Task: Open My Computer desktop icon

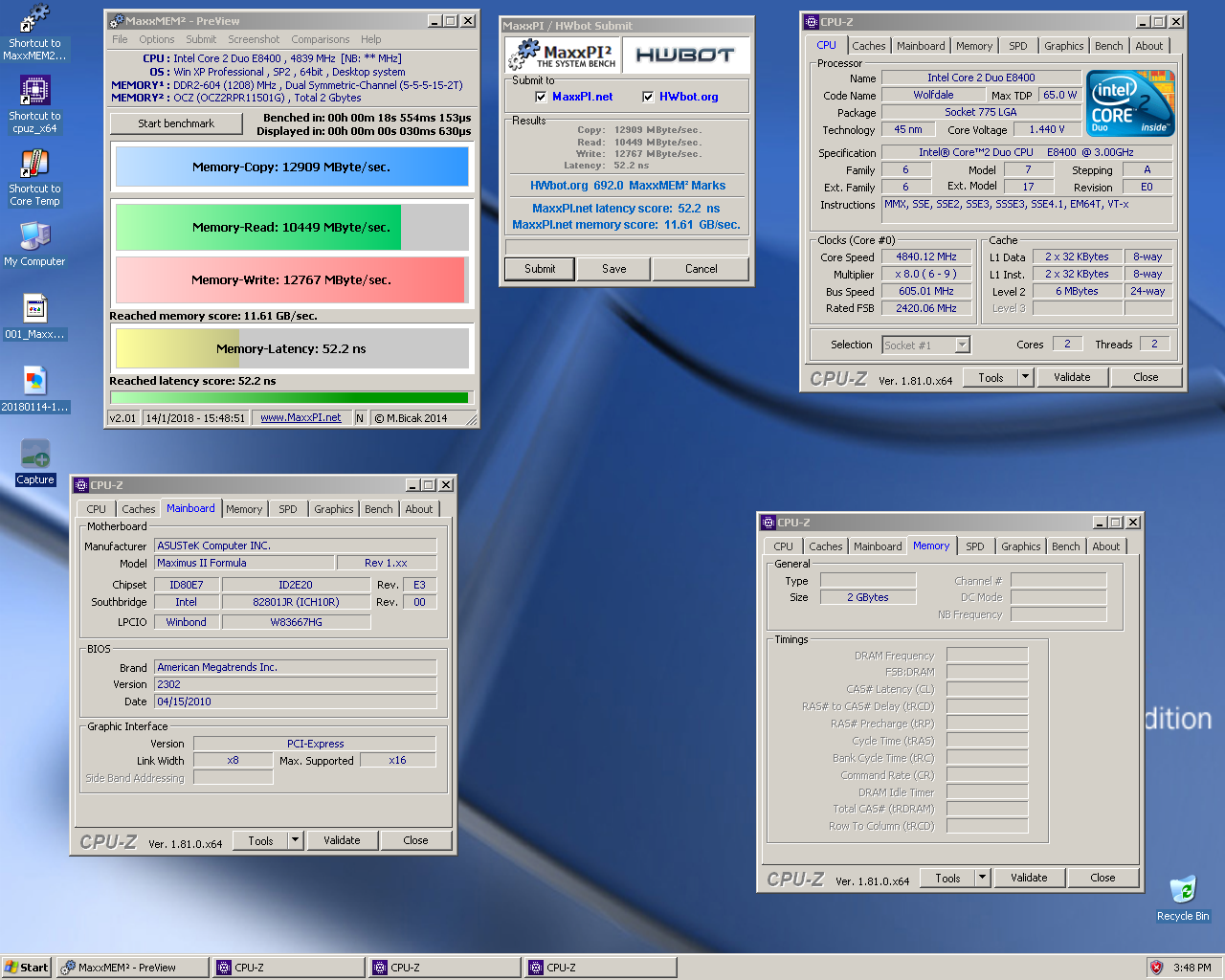Action: (34, 244)
